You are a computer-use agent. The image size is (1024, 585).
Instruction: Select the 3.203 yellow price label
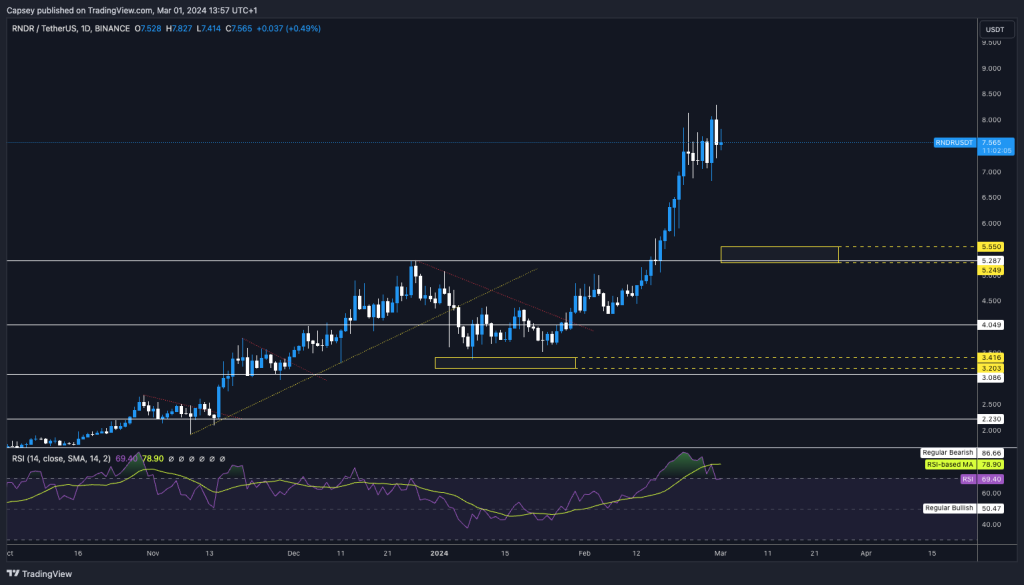pyautogui.click(x=991, y=368)
